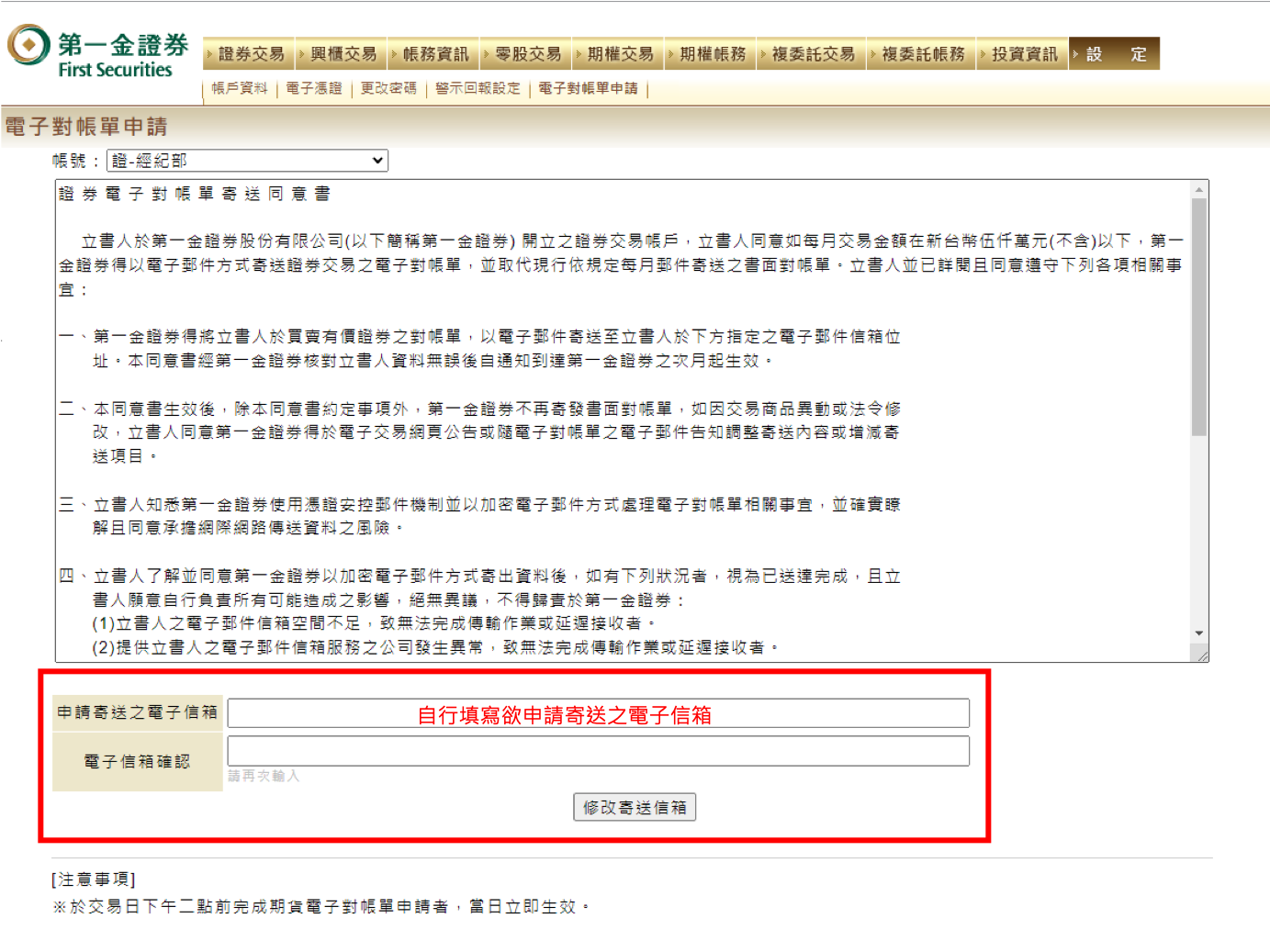The height and width of the screenshot is (952, 1270).
Task: Expand the 帳號 account dropdown
Action: pos(247,161)
